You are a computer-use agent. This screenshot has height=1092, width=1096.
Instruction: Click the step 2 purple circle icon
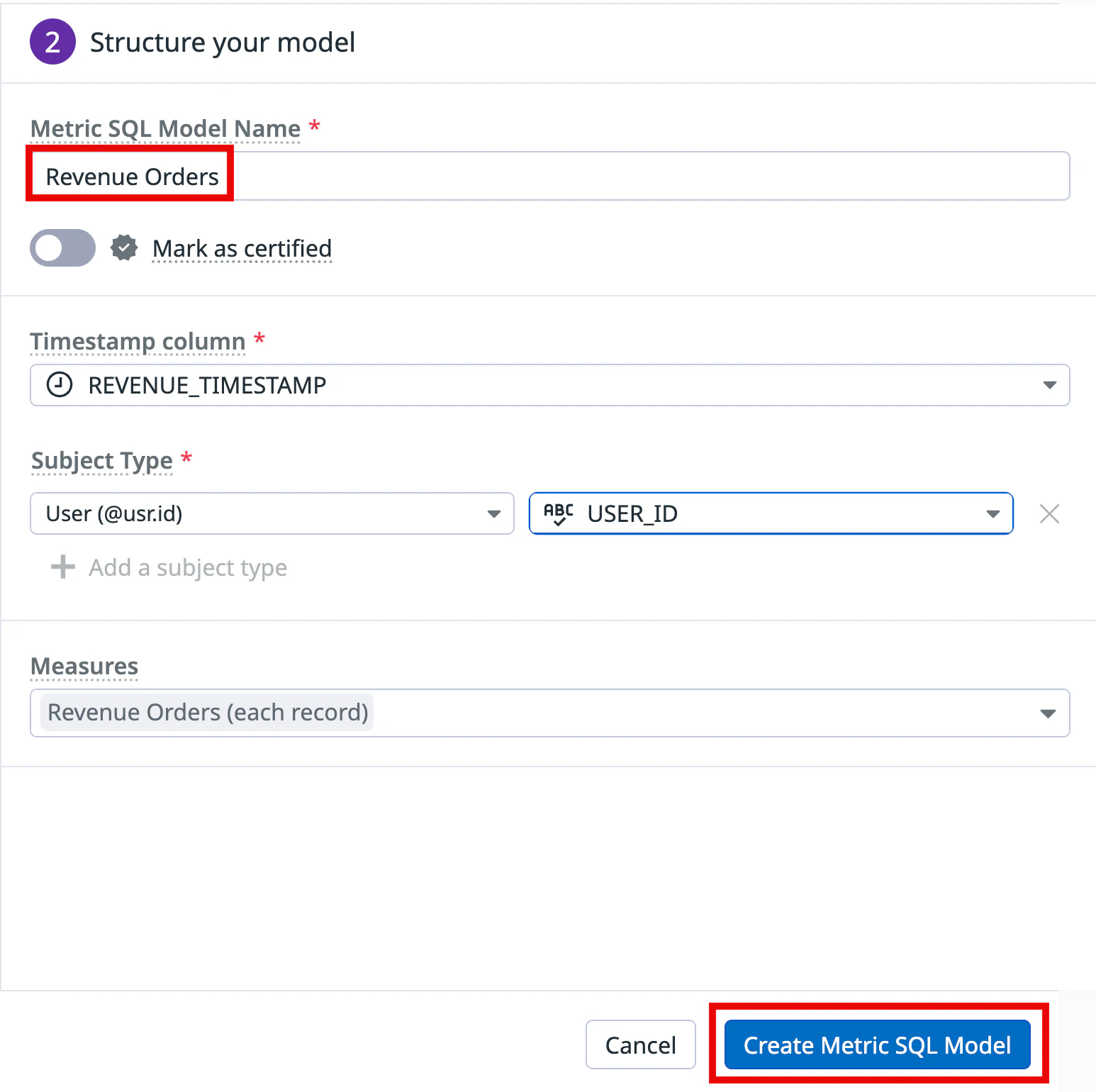(52, 42)
